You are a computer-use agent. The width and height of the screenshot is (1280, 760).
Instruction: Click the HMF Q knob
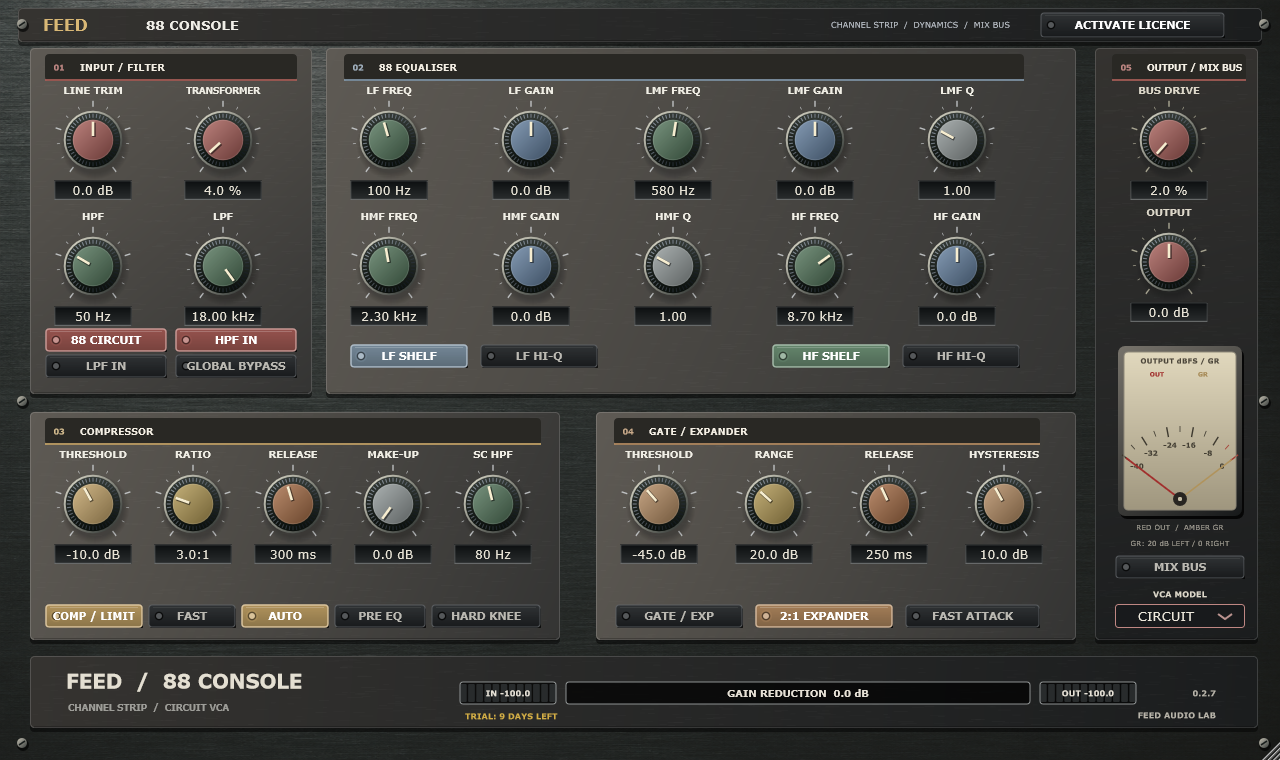click(673, 266)
